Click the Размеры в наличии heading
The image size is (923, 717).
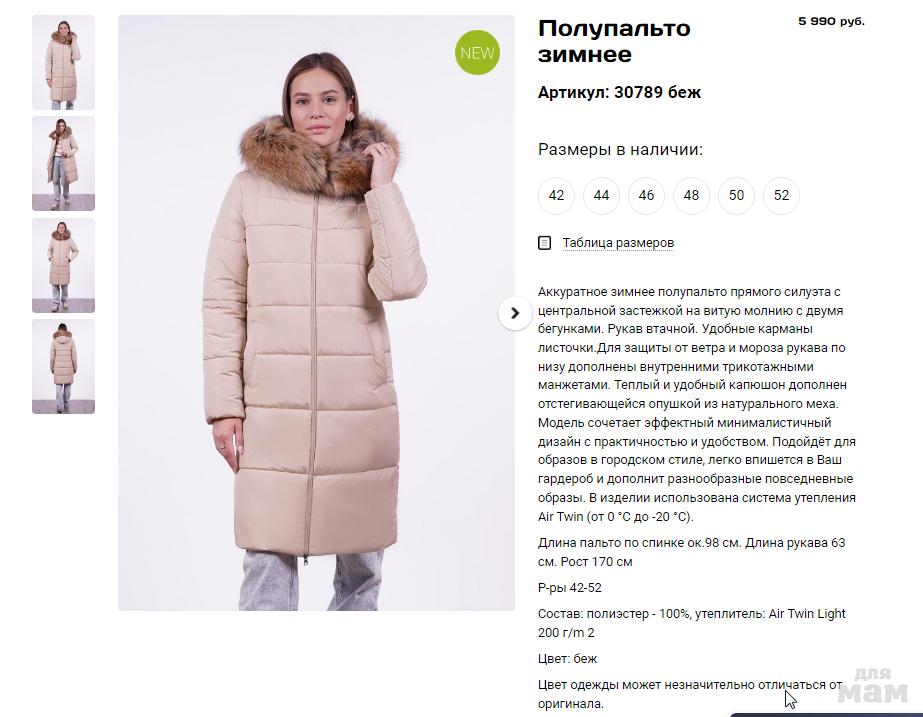pyautogui.click(x=620, y=150)
